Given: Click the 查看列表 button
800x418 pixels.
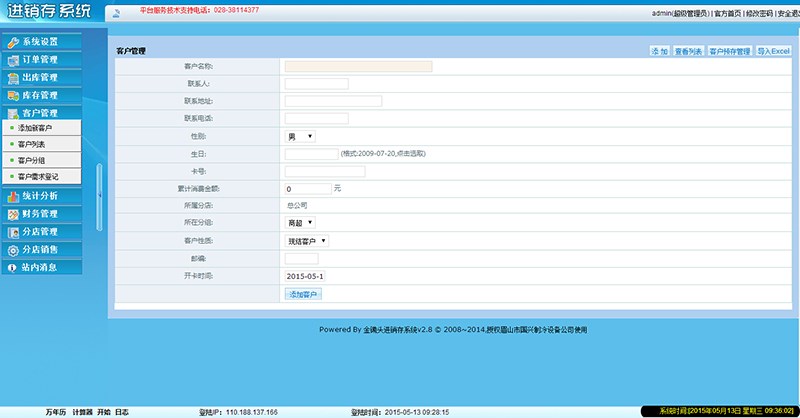Looking at the screenshot, I should tap(688, 51).
